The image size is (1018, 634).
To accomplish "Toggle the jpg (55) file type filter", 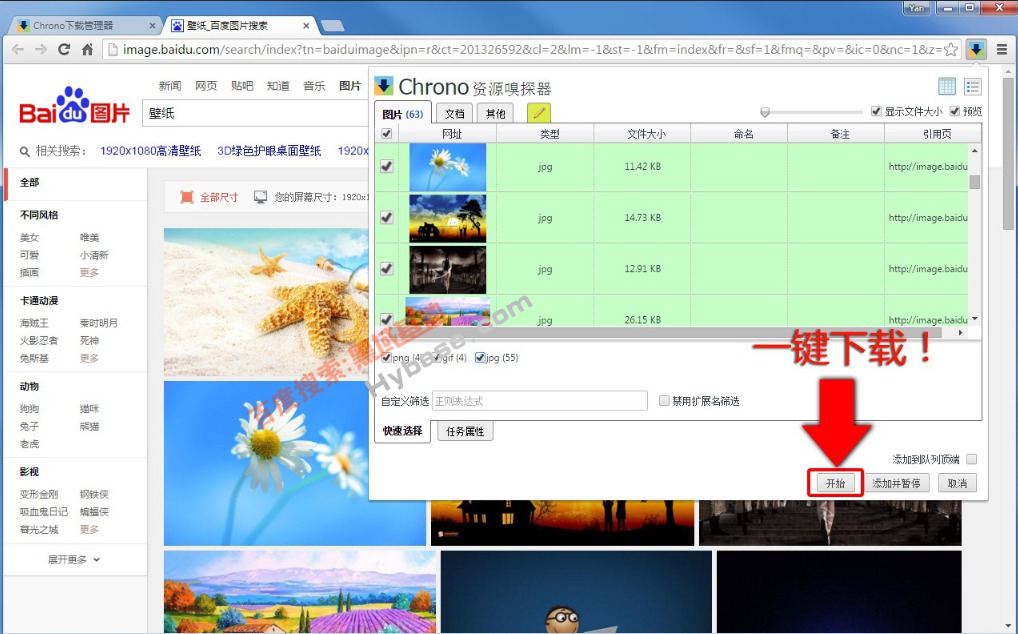I will coord(480,358).
